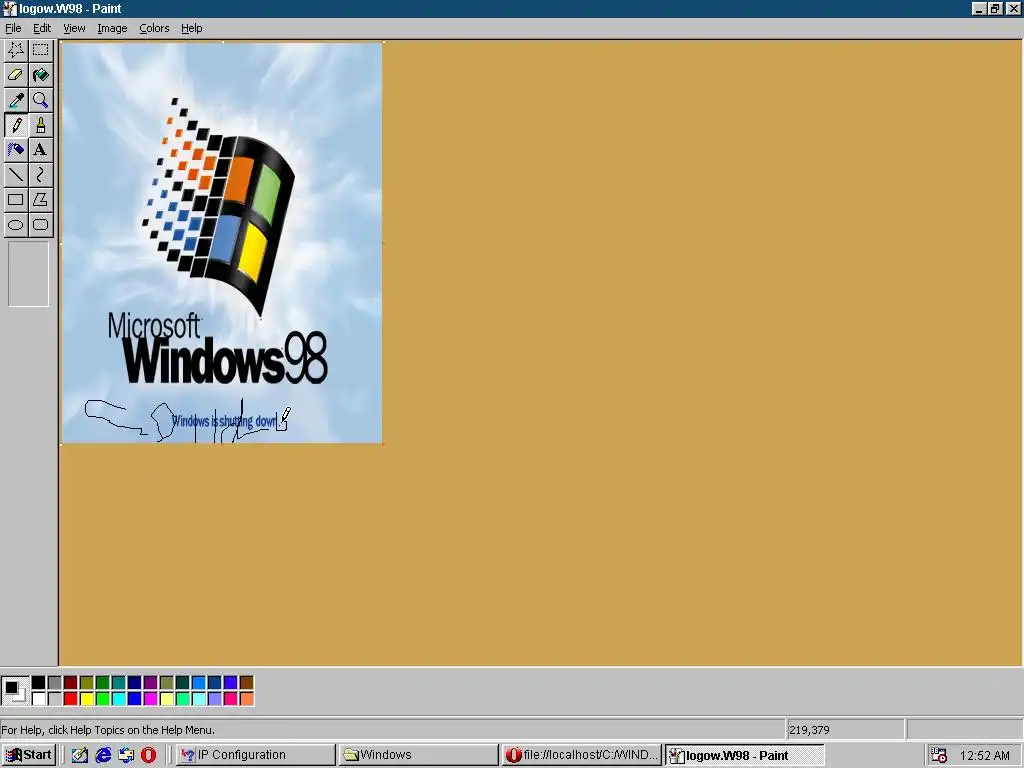The width and height of the screenshot is (1024, 768).
Task: Choose the lime green color swatch
Action: click(x=103, y=698)
